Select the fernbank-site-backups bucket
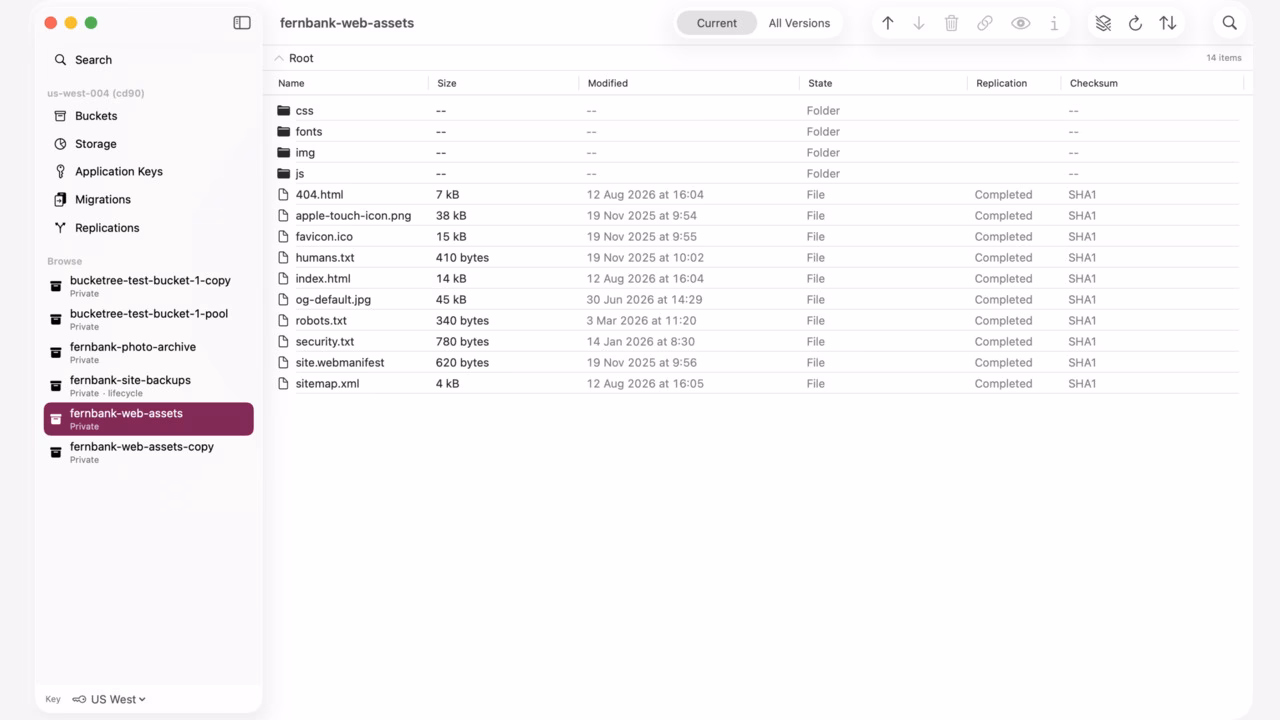Screen dimensions: 1280x720 [x=148, y=386]
